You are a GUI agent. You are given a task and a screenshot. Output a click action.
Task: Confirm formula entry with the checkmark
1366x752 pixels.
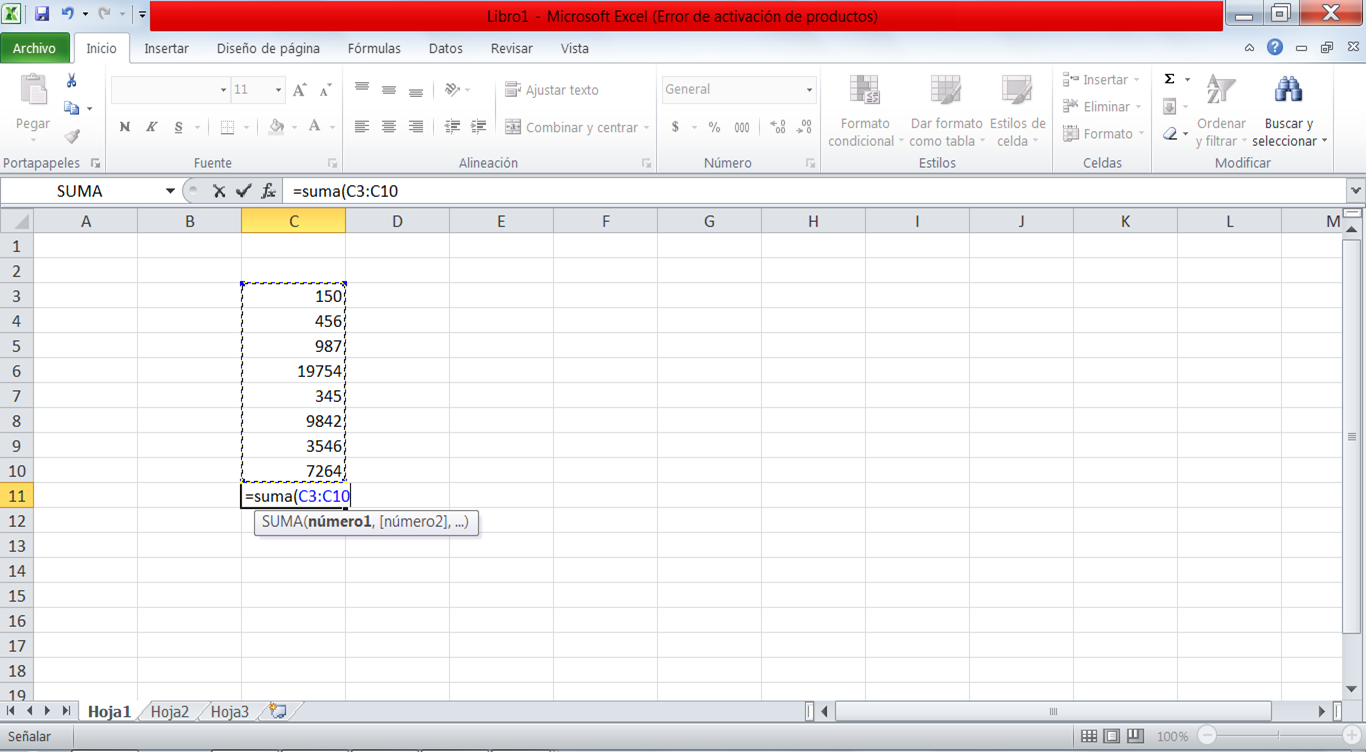243,190
